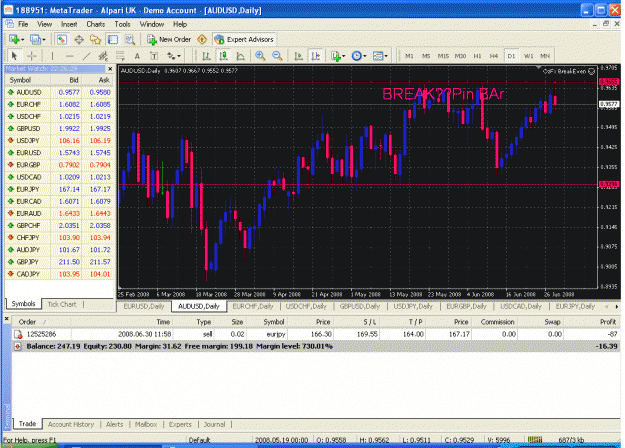Select the GBPUSD row in Market Watch
The image size is (625, 448).
(59, 128)
